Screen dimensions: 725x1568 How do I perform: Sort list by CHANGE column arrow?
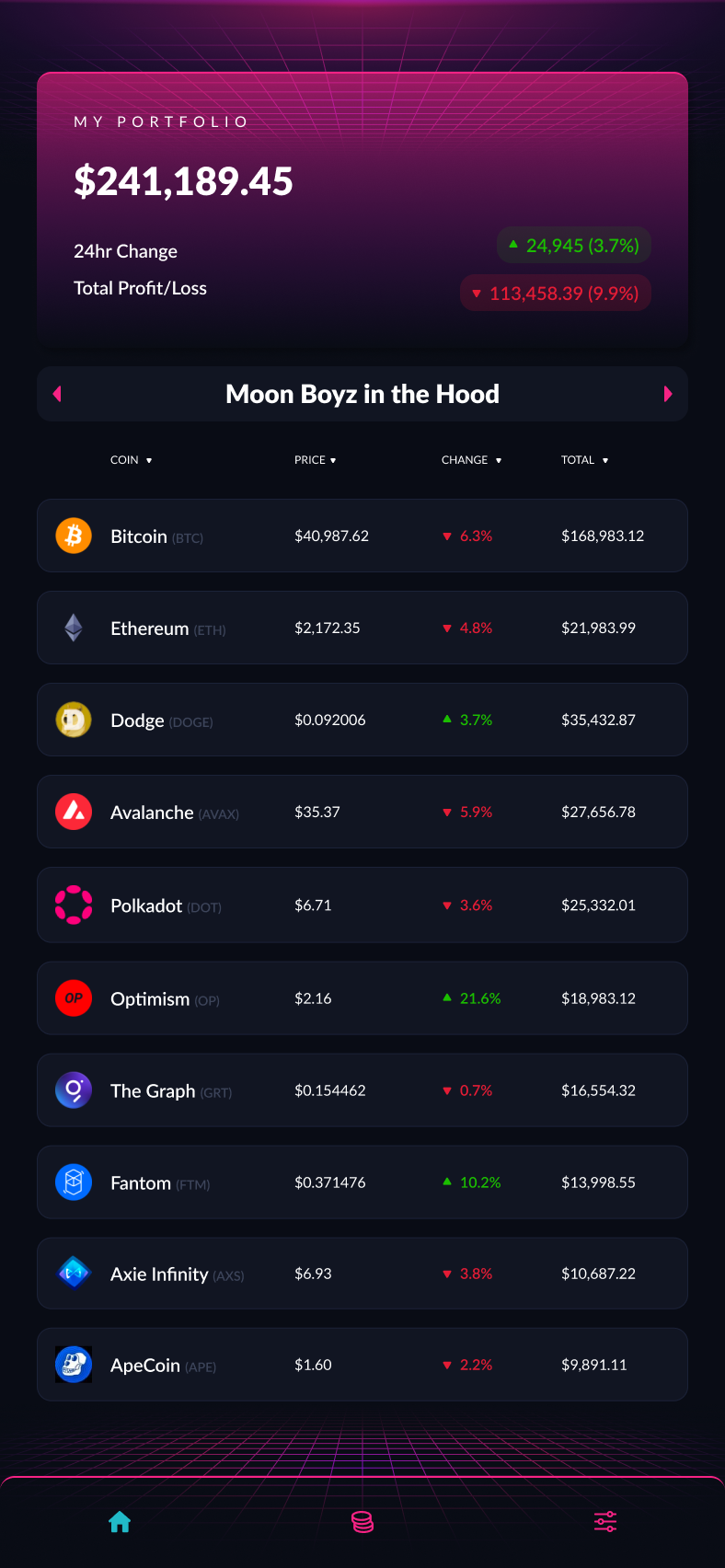pos(499,460)
